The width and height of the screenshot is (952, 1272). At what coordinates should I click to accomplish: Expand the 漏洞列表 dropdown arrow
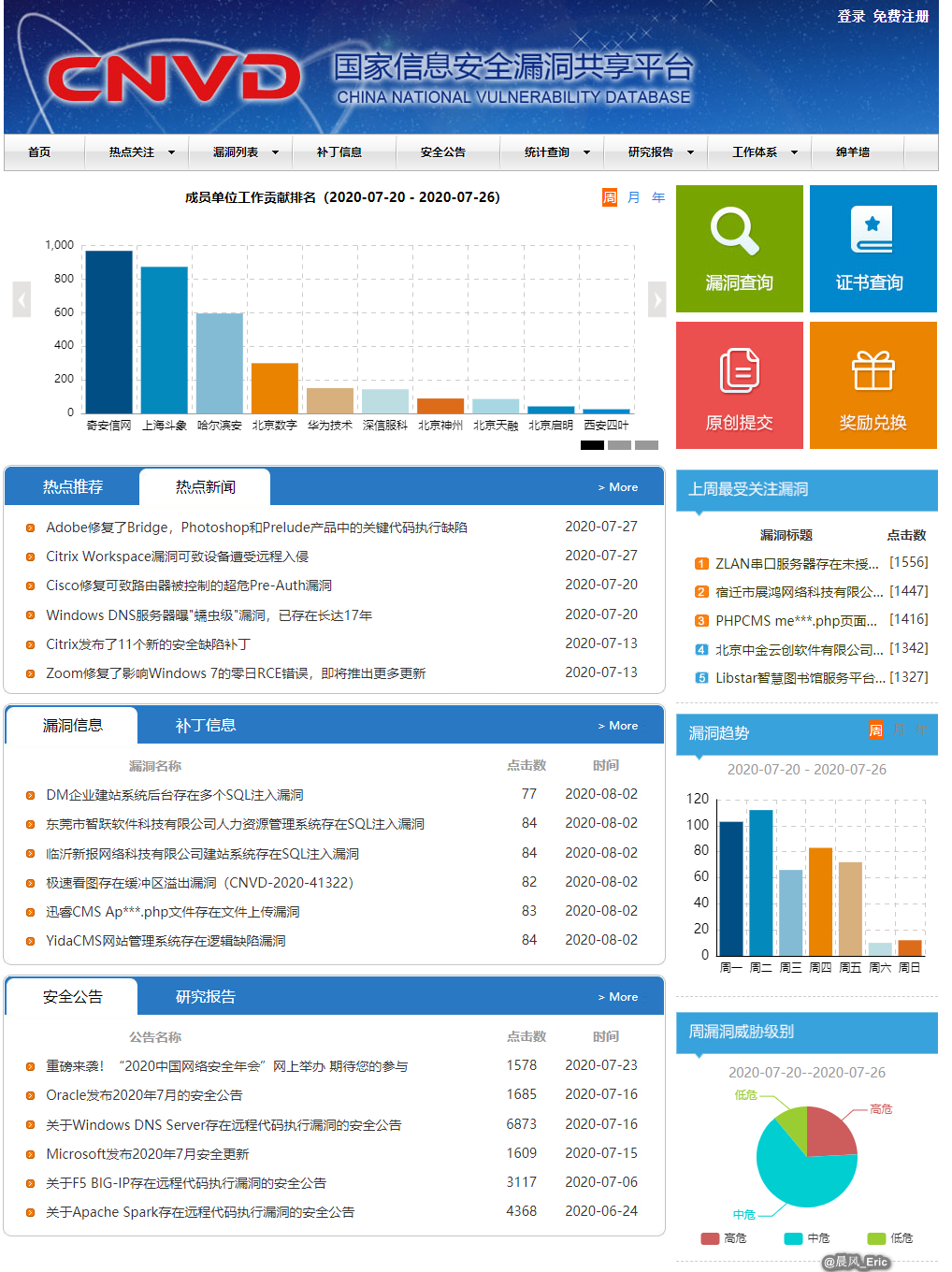tap(275, 152)
